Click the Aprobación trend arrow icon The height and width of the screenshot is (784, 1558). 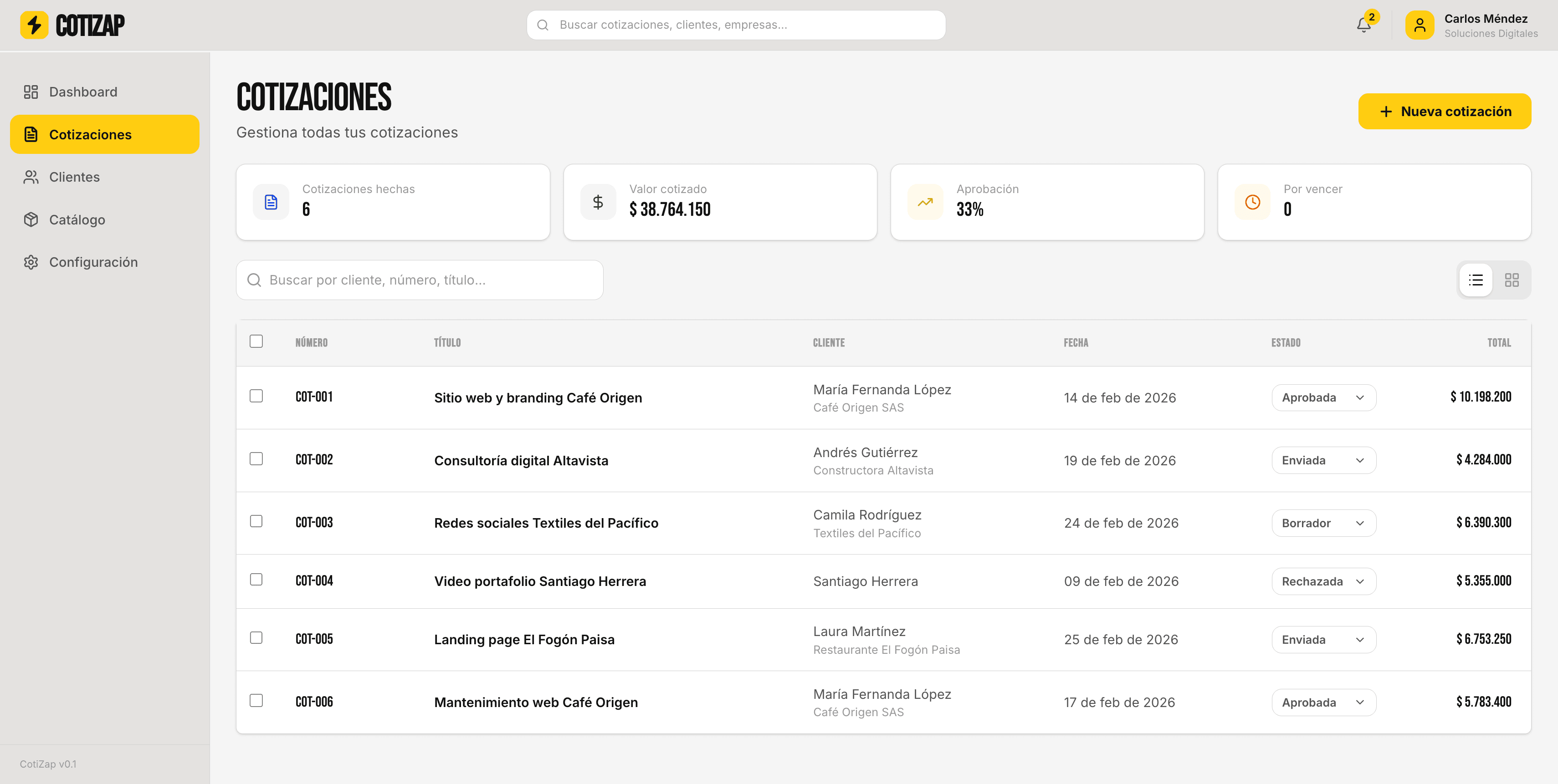tap(925, 202)
